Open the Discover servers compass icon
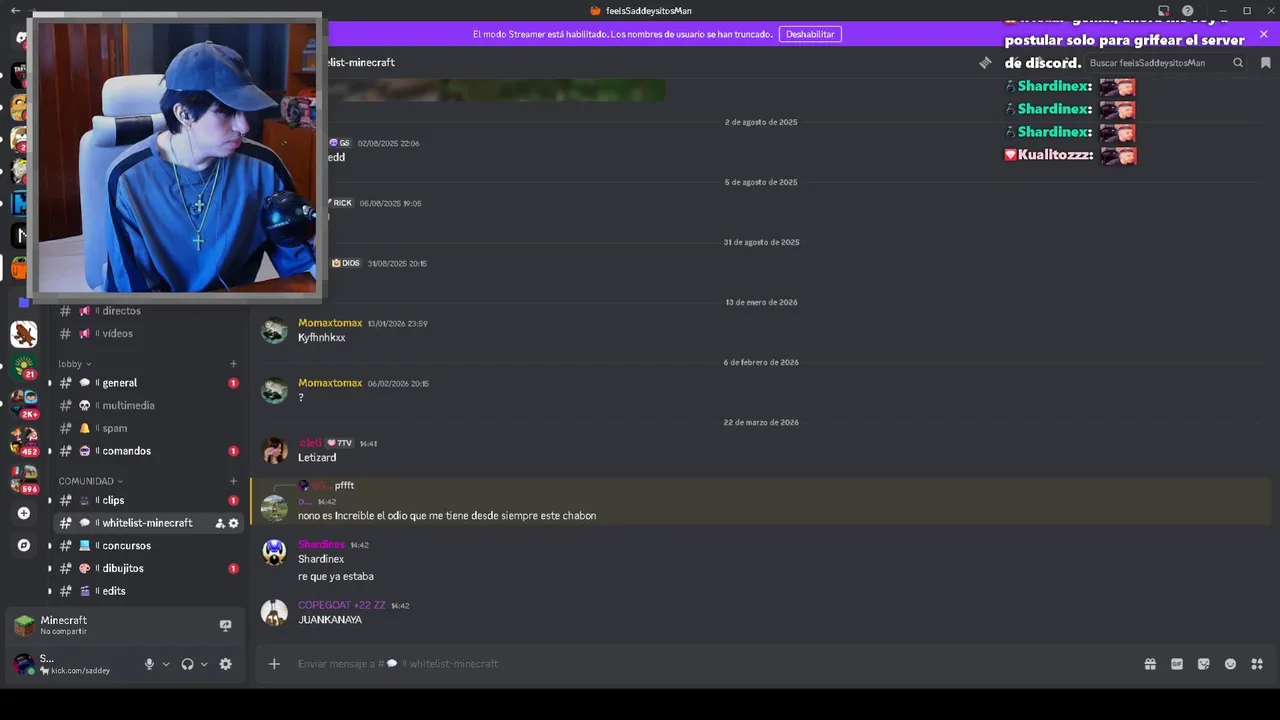Image resolution: width=1280 pixels, height=720 pixels. pyautogui.click(x=24, y=545)
